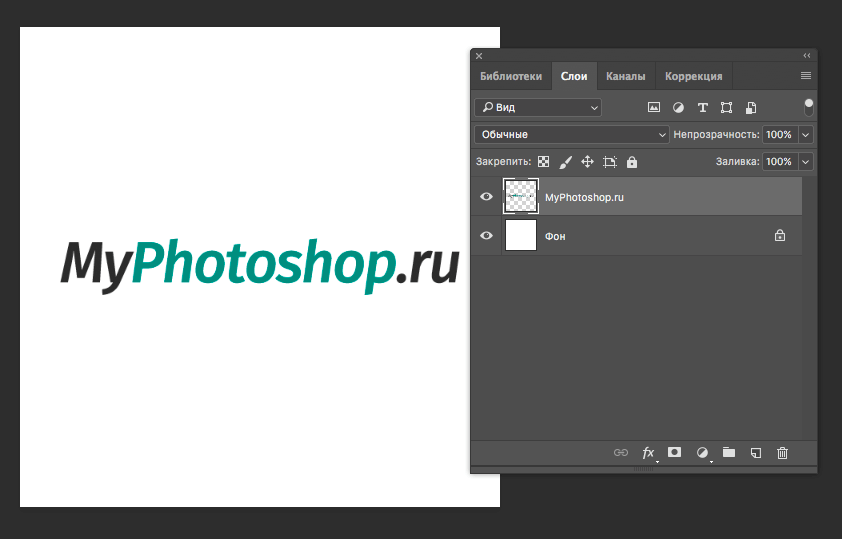
Task: Click the Фон layer name
Action: (555, 236)
